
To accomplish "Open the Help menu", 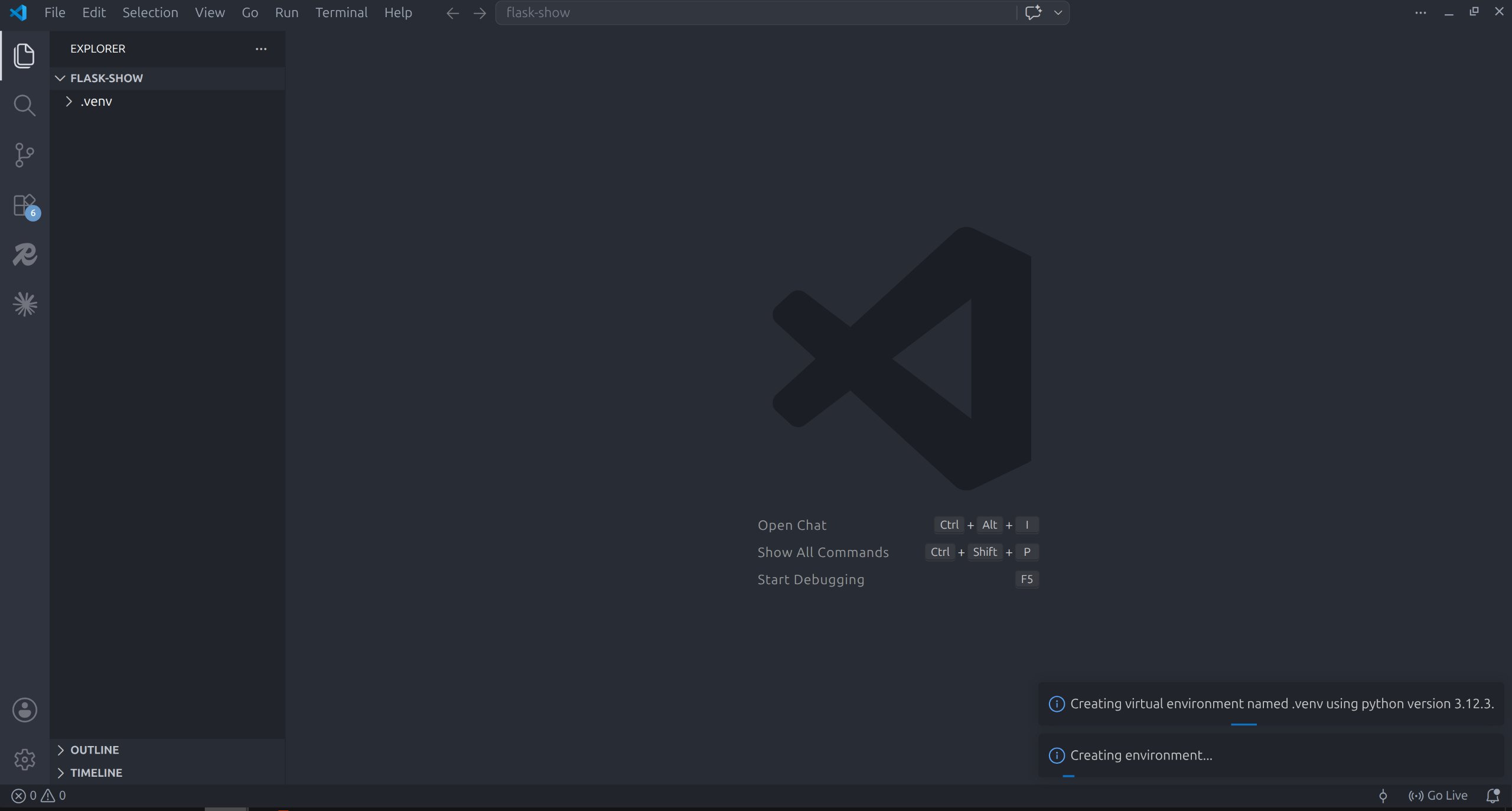I will 398,12.
